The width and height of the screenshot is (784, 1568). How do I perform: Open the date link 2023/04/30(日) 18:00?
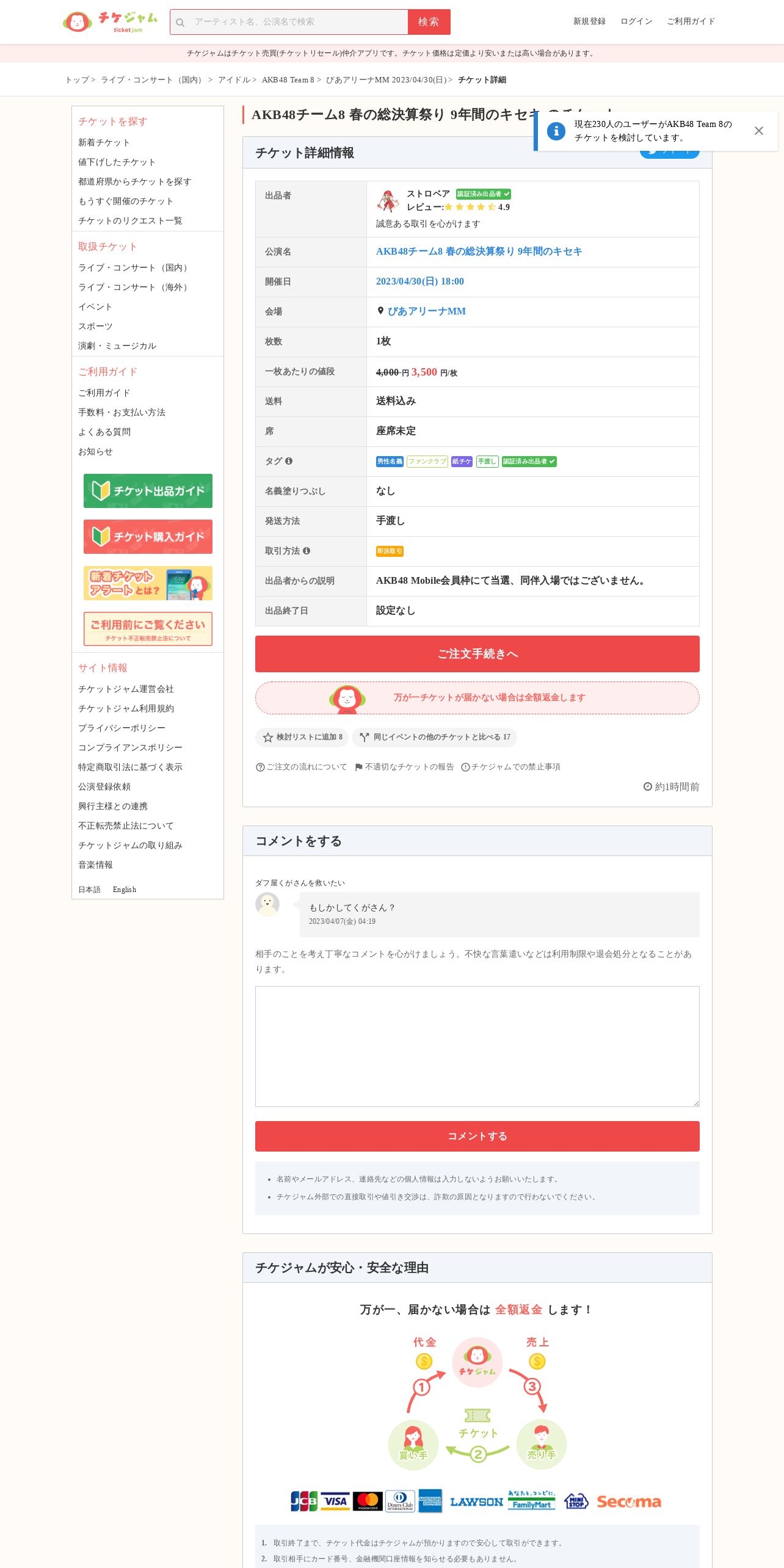[x=420, y=281]
